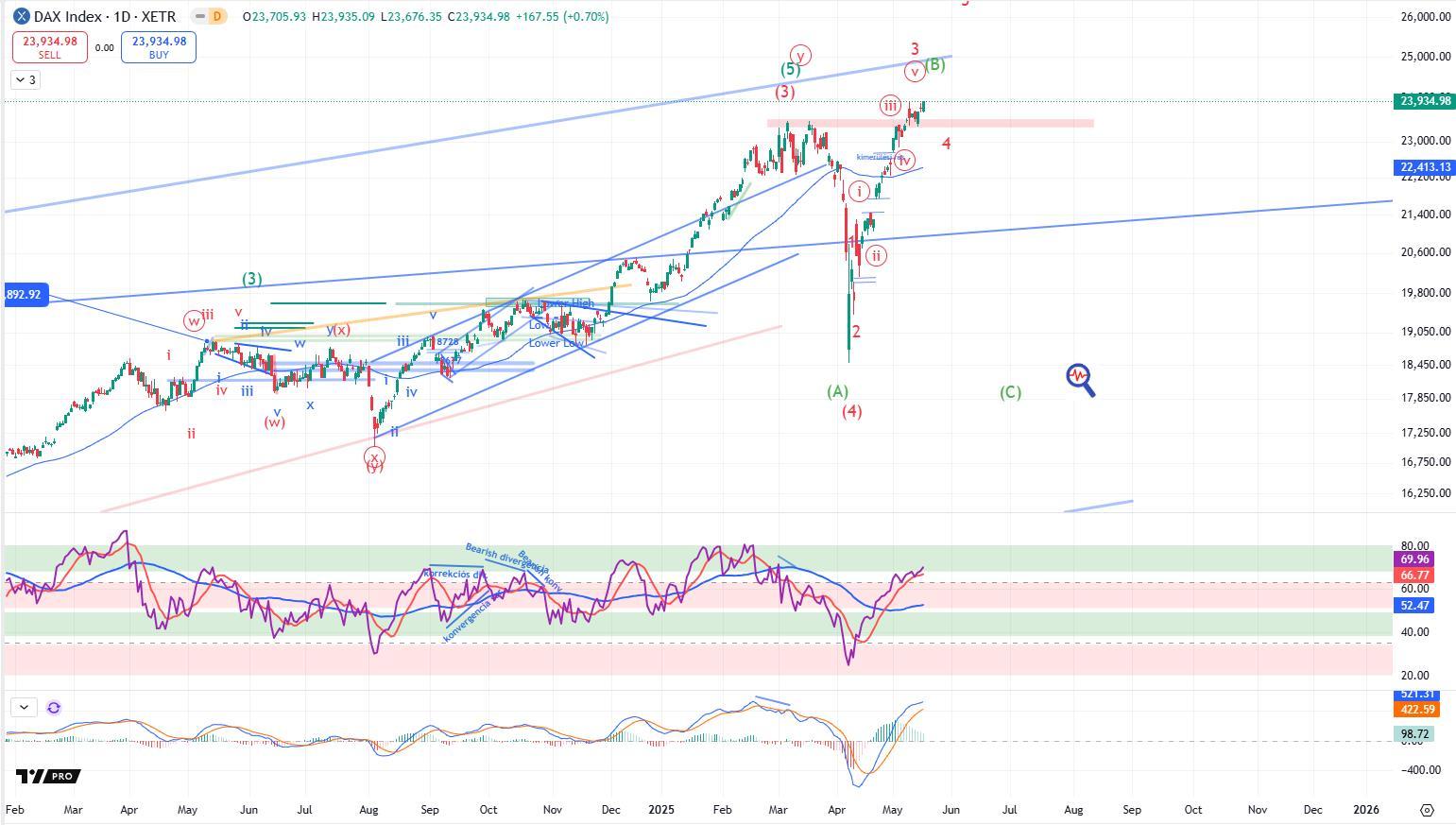Click the spread value 0.00 between buttons

click(x=104, y=47)
